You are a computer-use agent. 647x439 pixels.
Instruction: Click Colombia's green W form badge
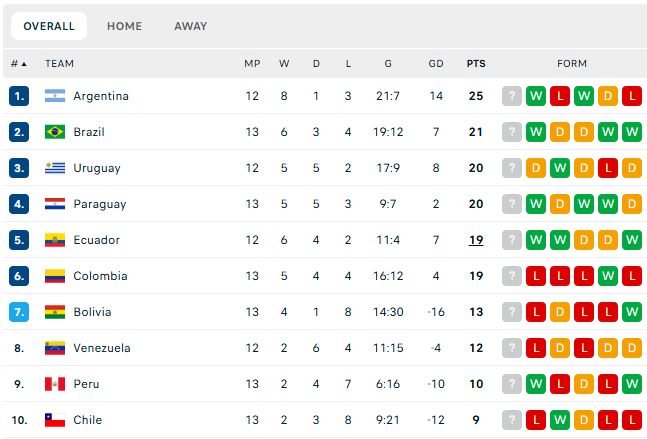coord(608,276)
